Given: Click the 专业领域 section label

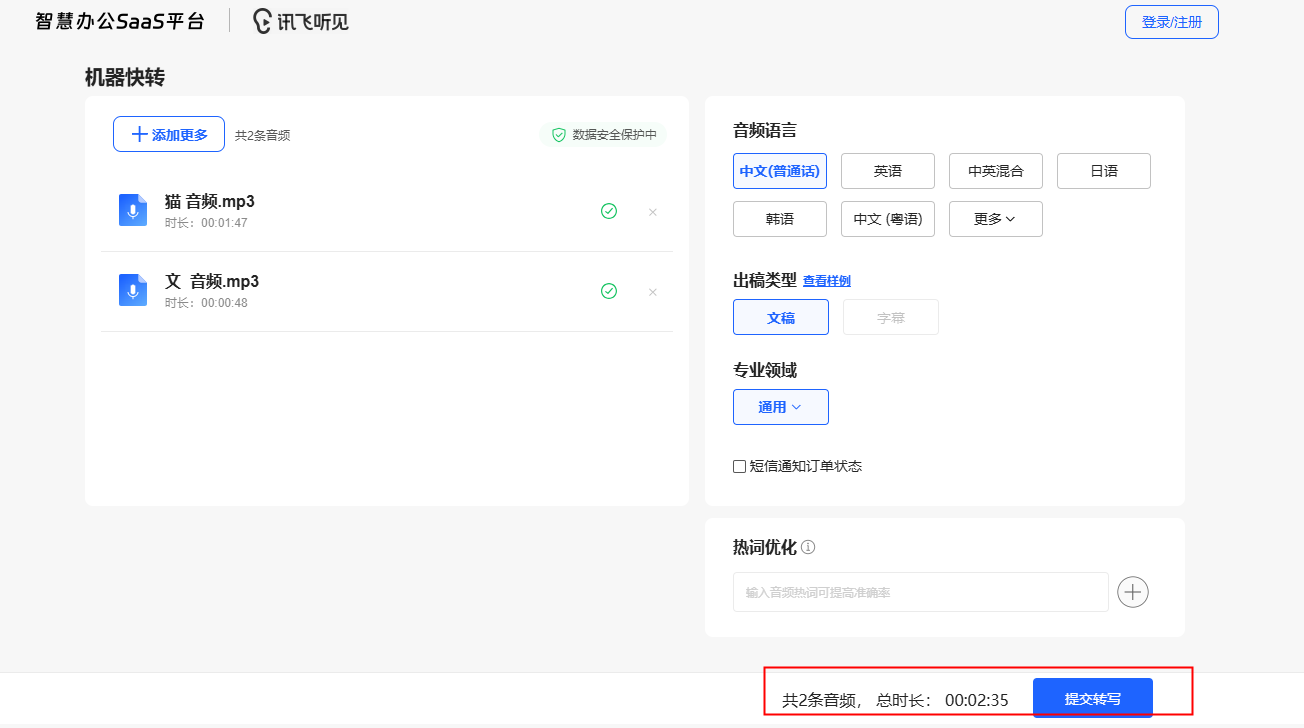Looking at the screenshot, I should [x=765, y=370].
